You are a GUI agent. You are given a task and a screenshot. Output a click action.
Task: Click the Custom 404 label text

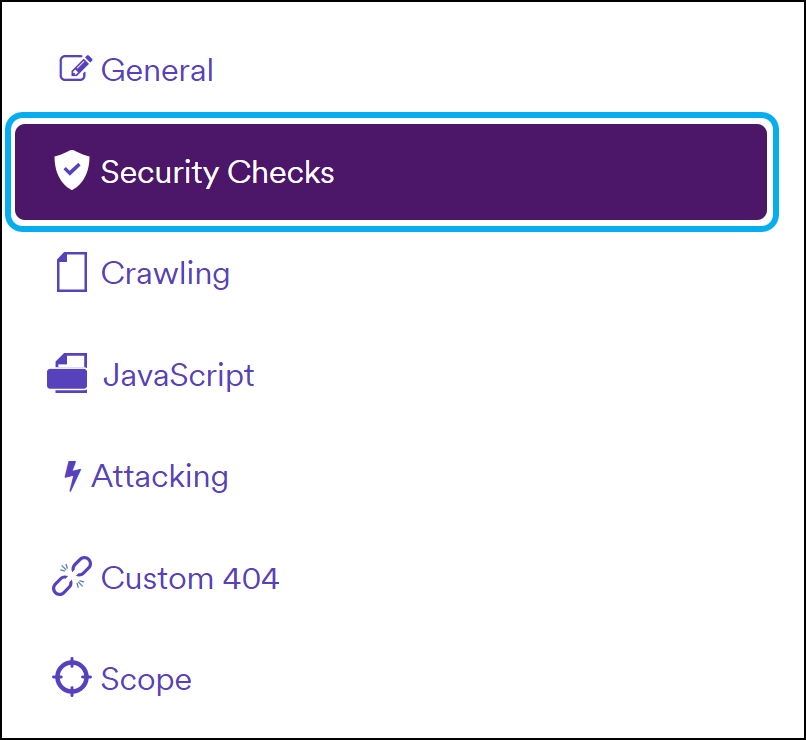point(189,579)
